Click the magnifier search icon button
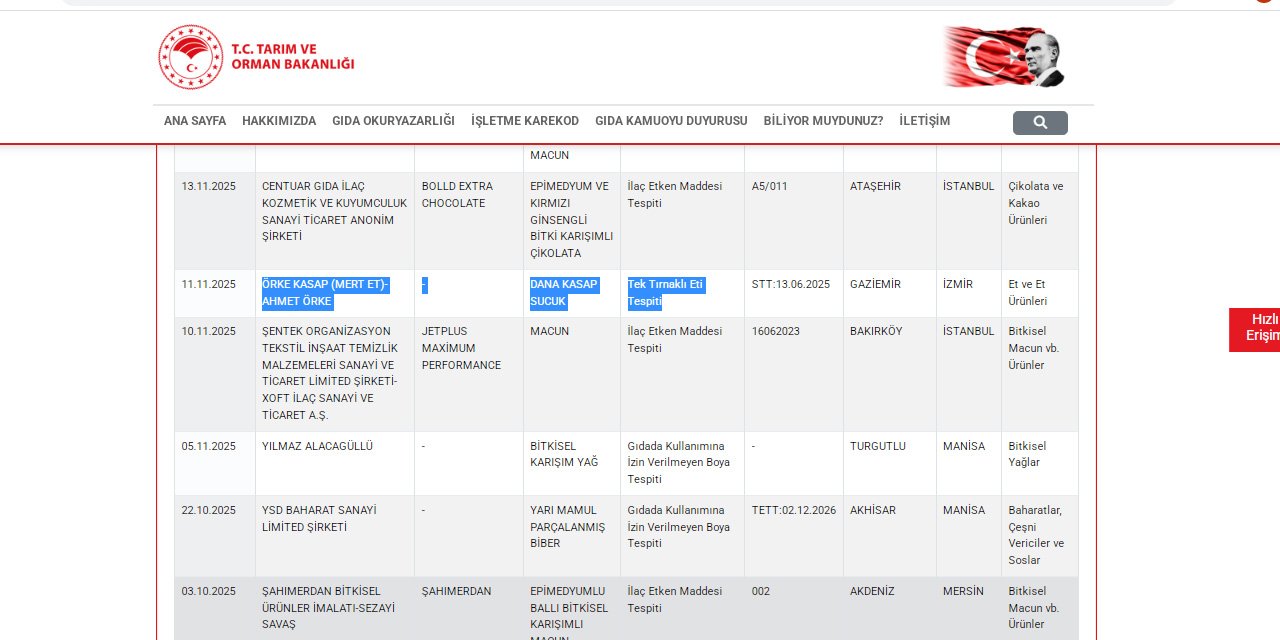Viewport: 1280px width, 640px height. point(1040,123)
